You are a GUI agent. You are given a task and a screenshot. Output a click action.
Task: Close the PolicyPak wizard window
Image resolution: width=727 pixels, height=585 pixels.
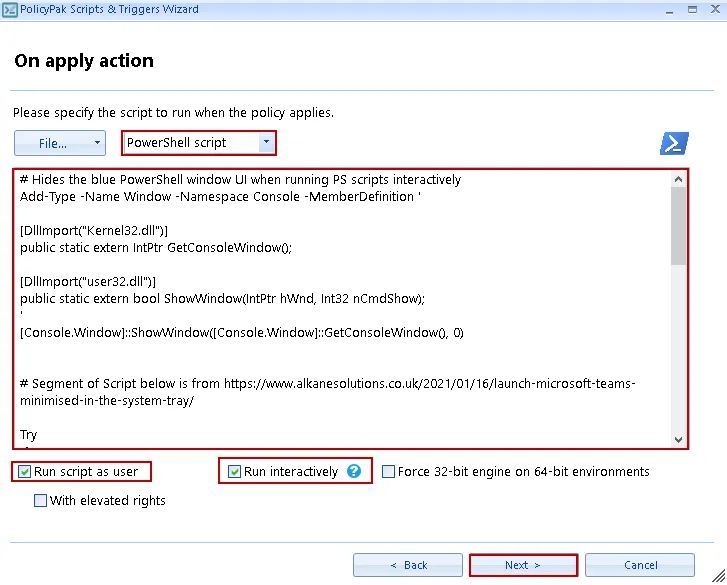pyautogui.click(x=714, y=9)
